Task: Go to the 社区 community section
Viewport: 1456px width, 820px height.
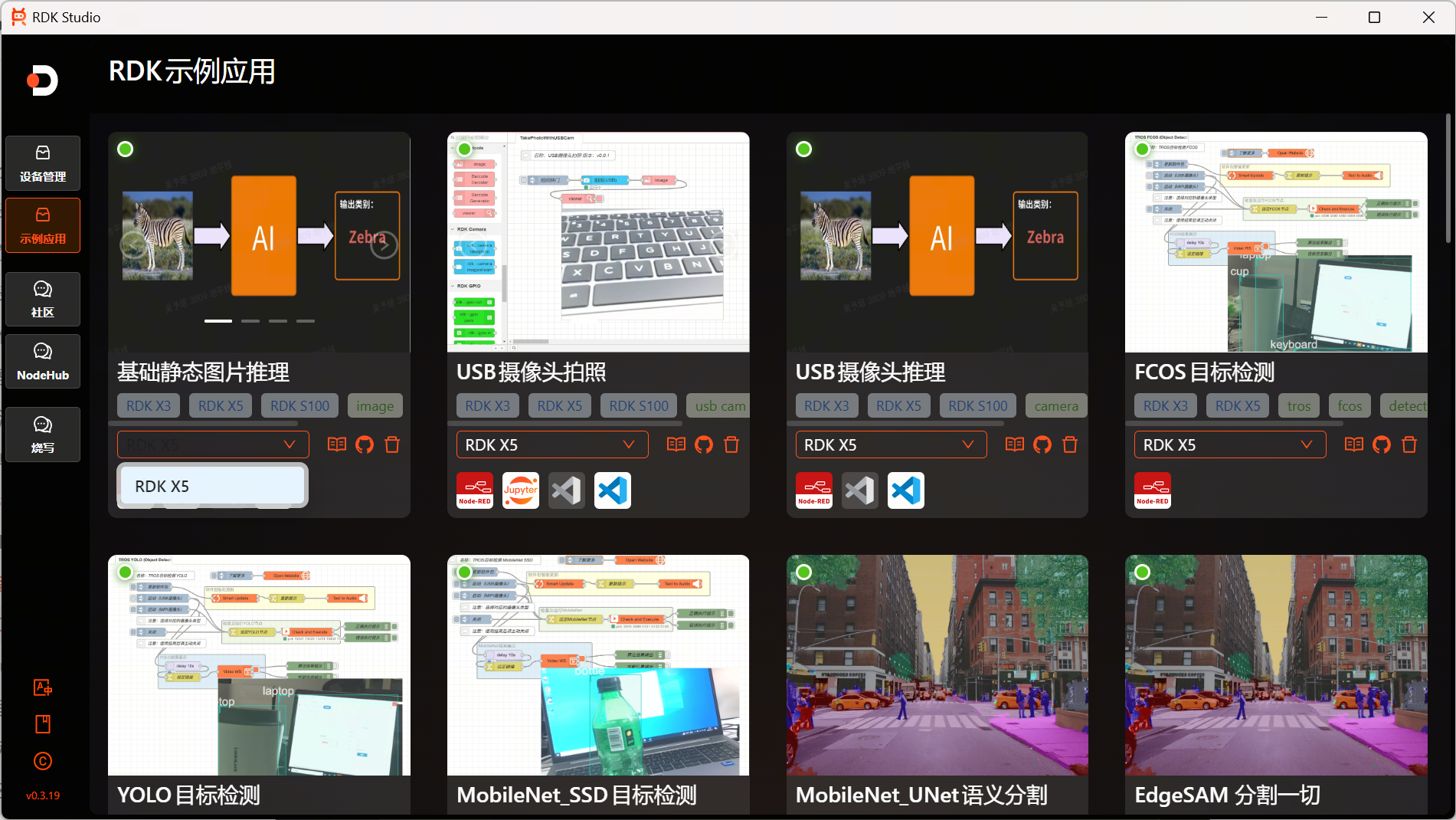Action: coord(43,299)
